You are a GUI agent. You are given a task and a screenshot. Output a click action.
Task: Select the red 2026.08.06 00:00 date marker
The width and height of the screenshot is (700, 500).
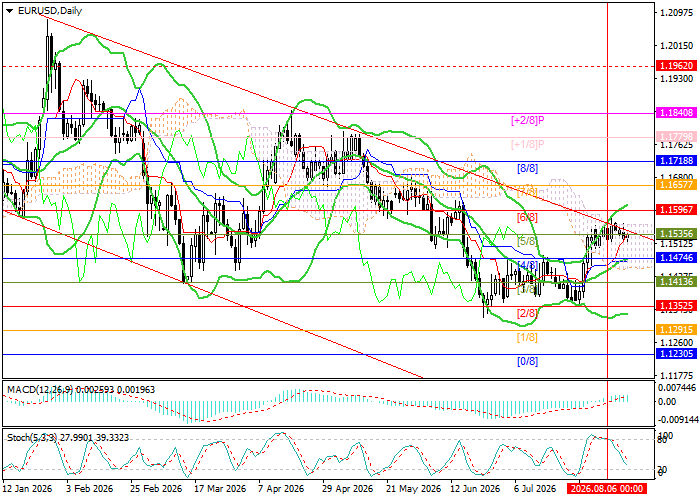click(x=607, y=489)
